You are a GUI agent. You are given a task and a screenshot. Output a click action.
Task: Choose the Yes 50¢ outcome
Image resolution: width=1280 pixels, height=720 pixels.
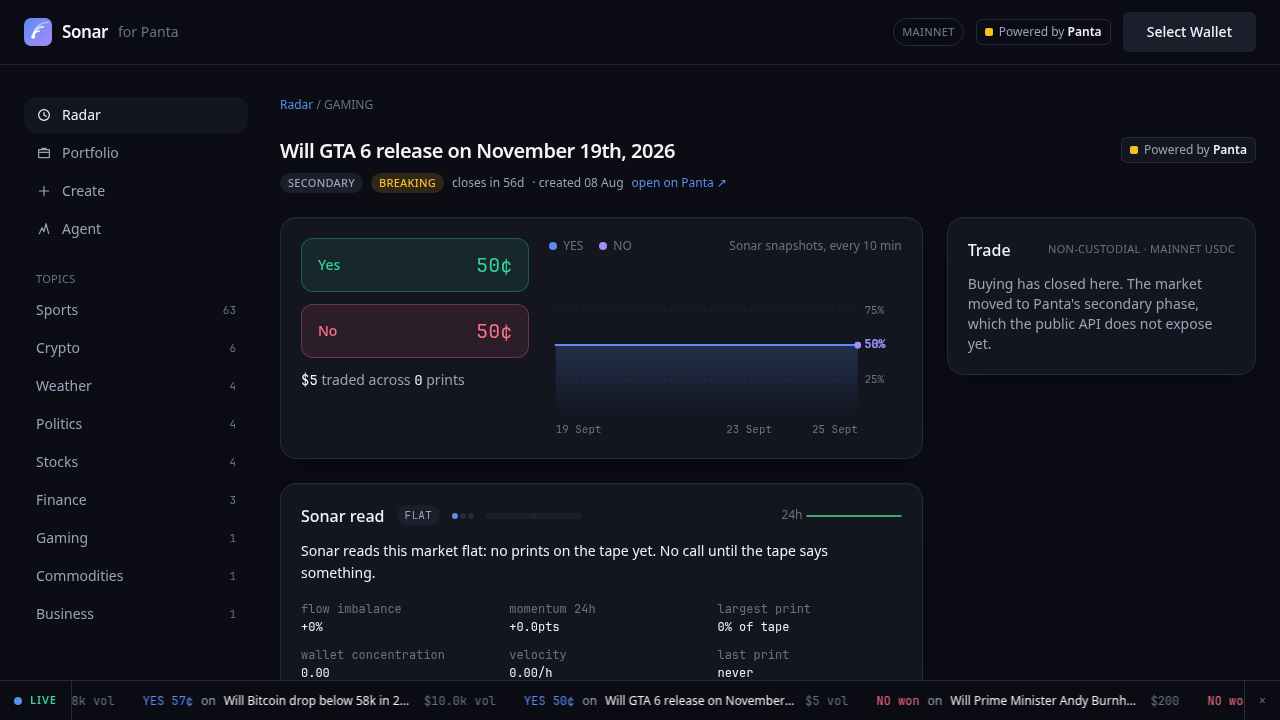[415, 265]
